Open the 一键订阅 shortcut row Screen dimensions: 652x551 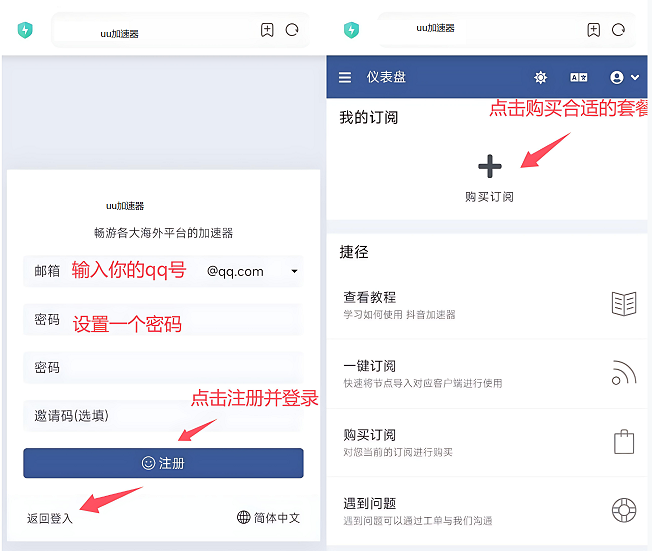coord(487,373)
